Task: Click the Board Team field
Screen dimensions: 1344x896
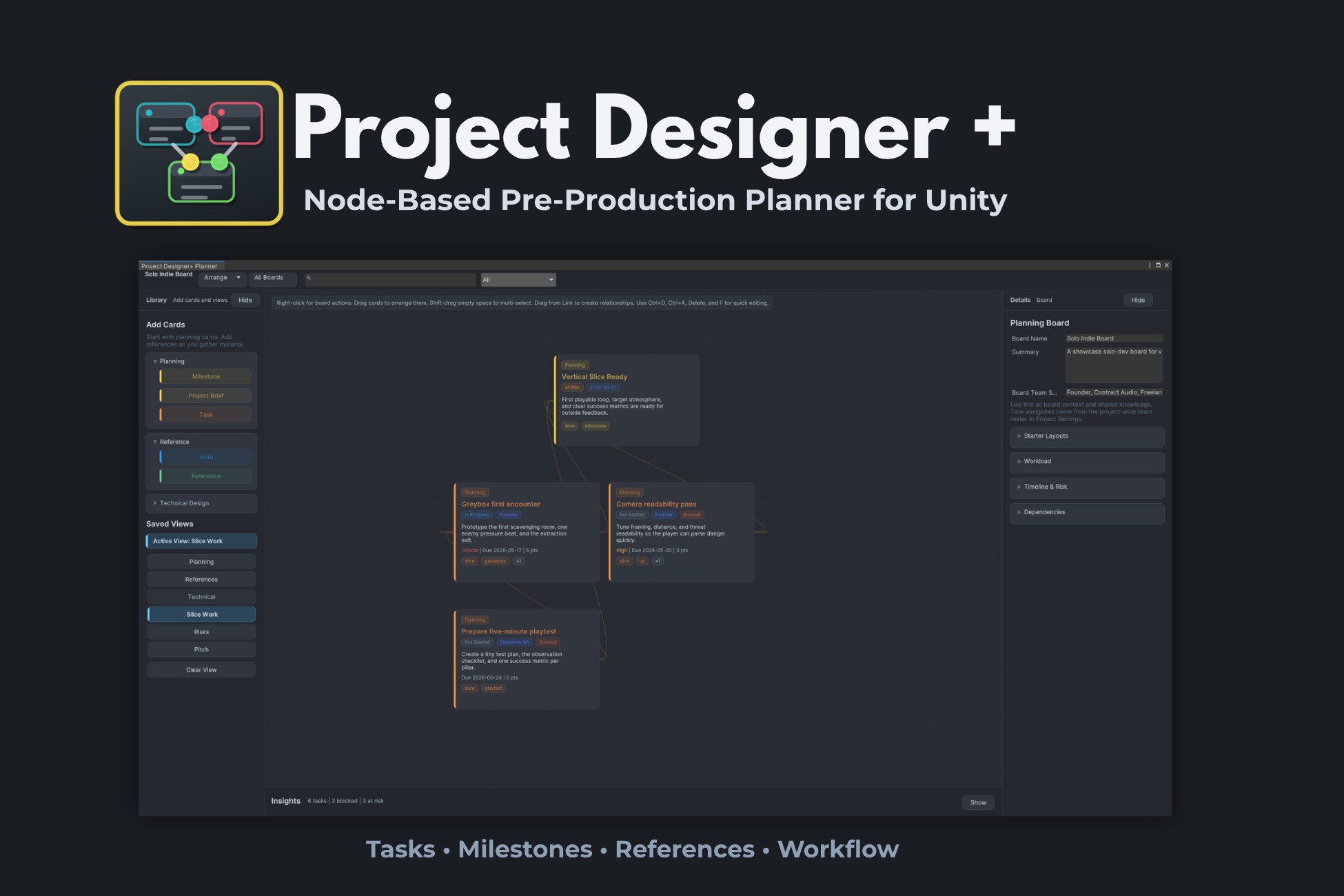Action: (1114, 393)
